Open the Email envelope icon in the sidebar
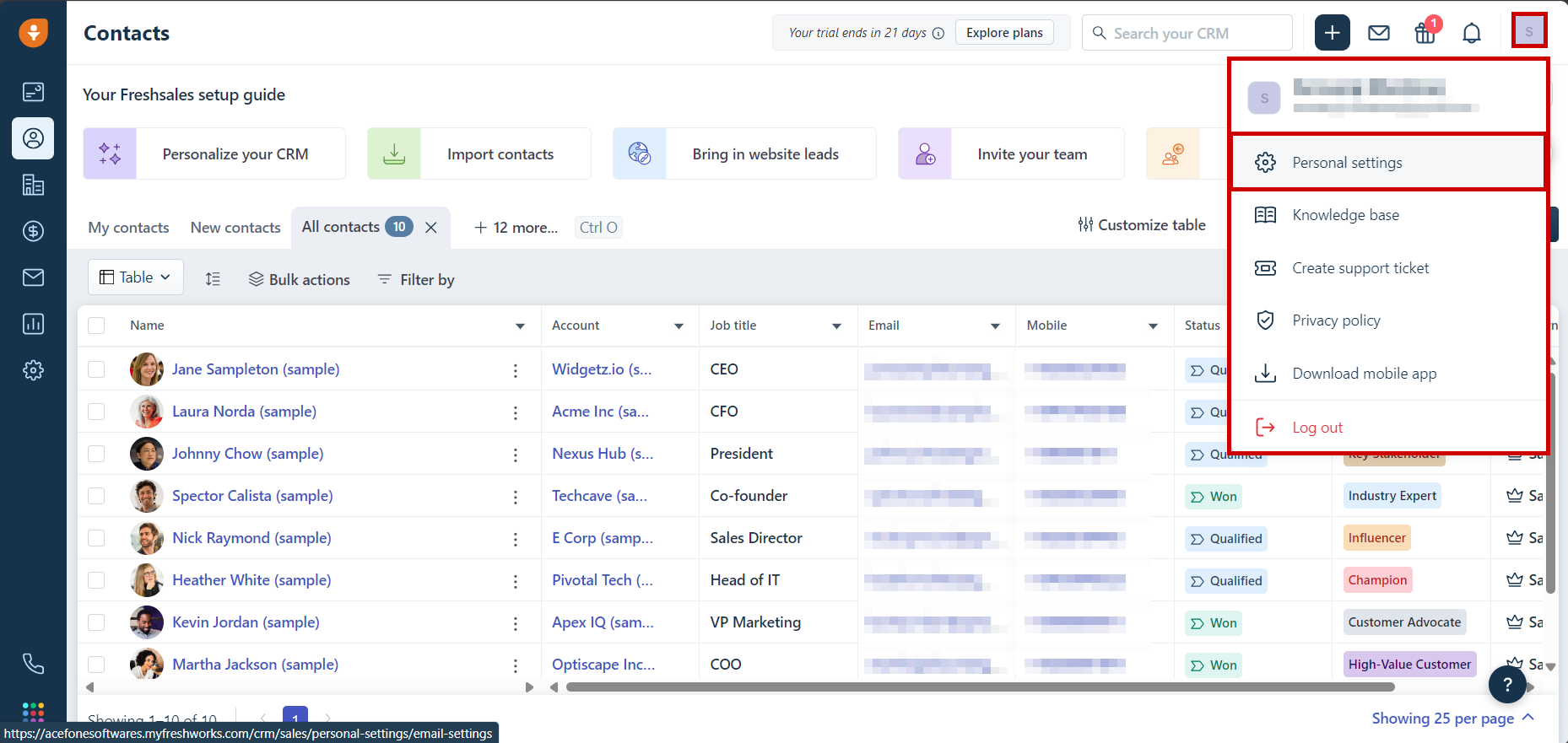 tap(33, 277)
